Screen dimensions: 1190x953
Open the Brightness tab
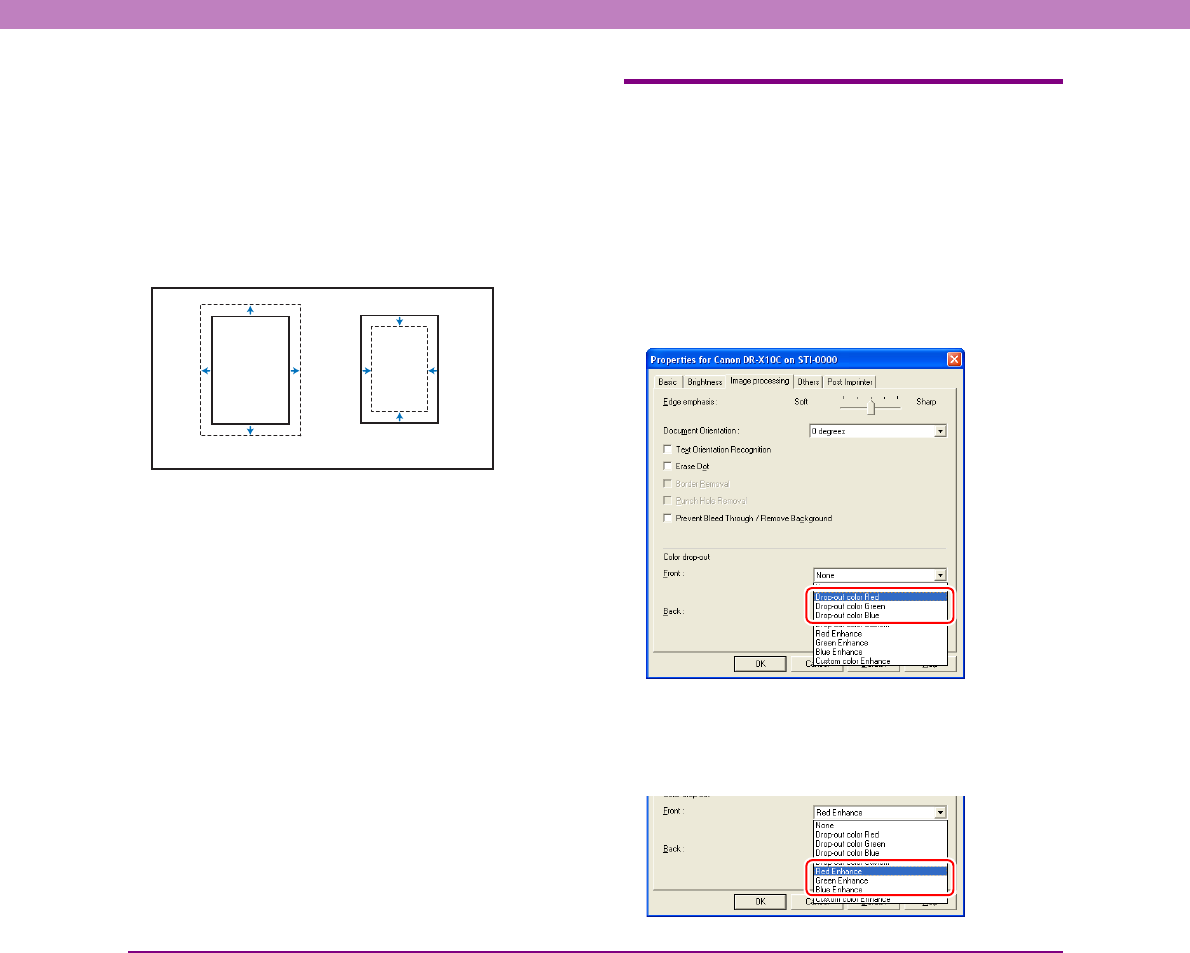704,382
